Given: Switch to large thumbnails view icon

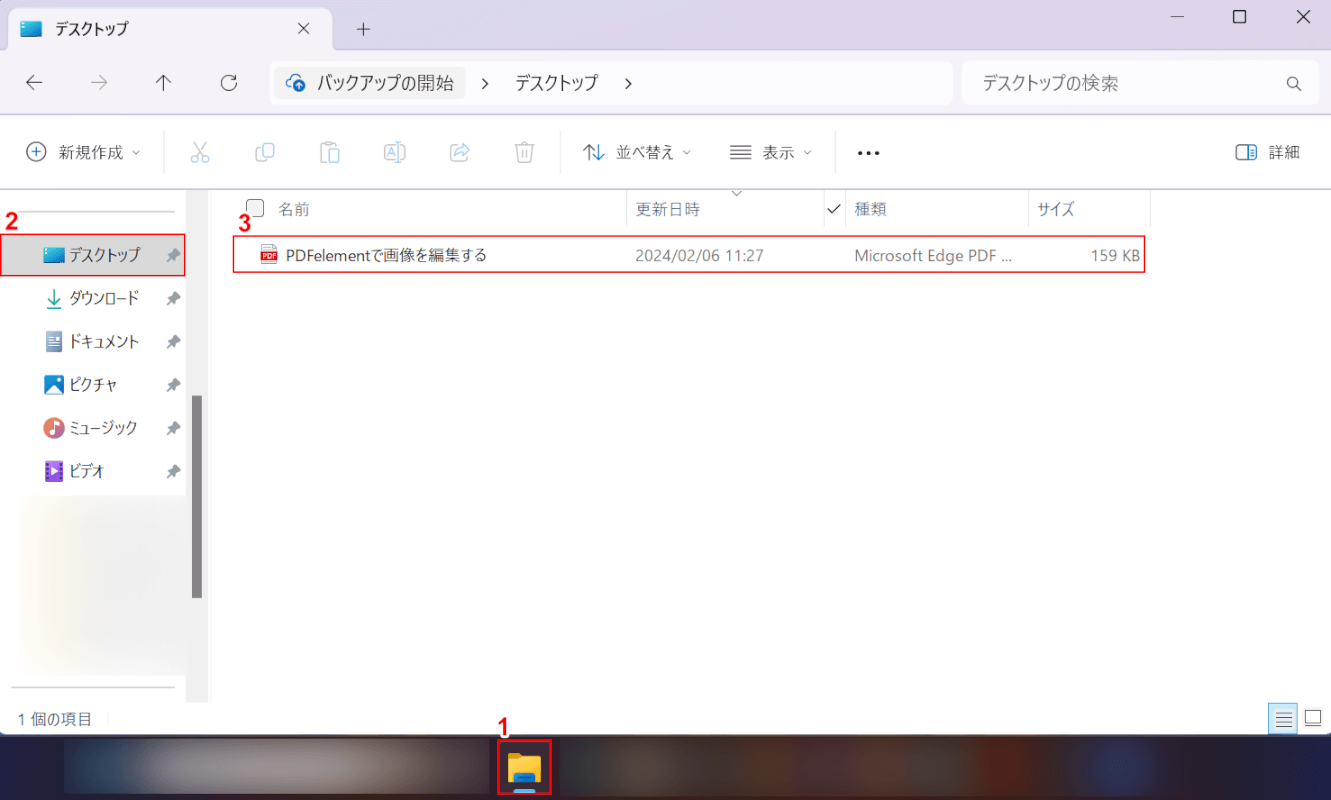Looking at the screenshot, I should pyautogui.click(x=1313, y=718).
